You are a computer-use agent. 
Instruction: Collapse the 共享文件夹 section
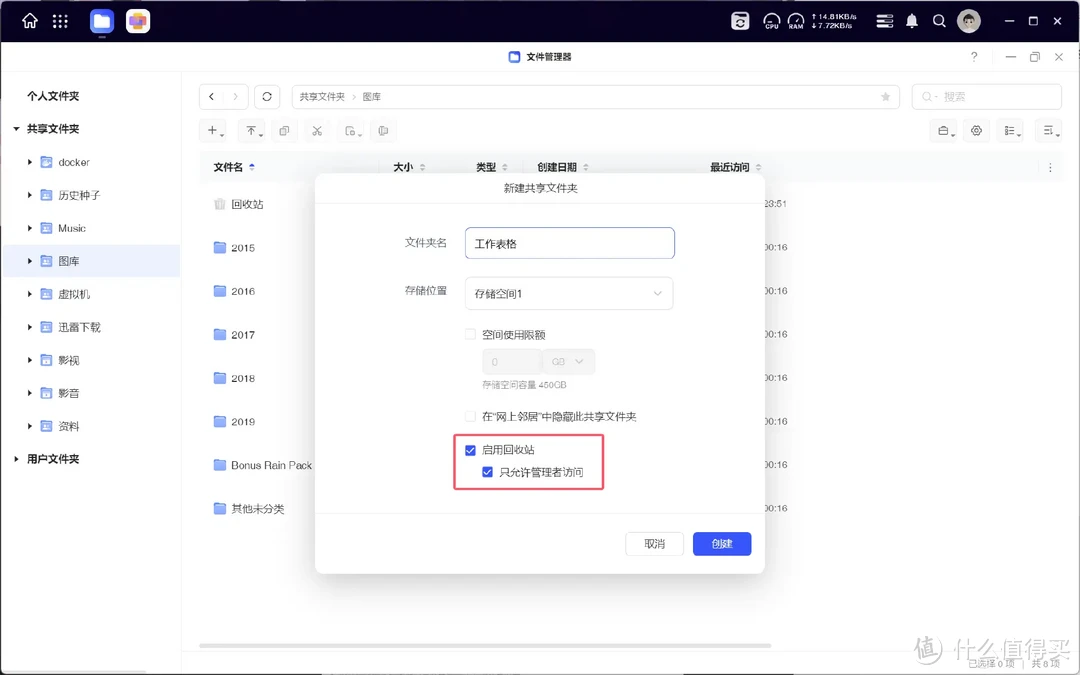(16, 128)
